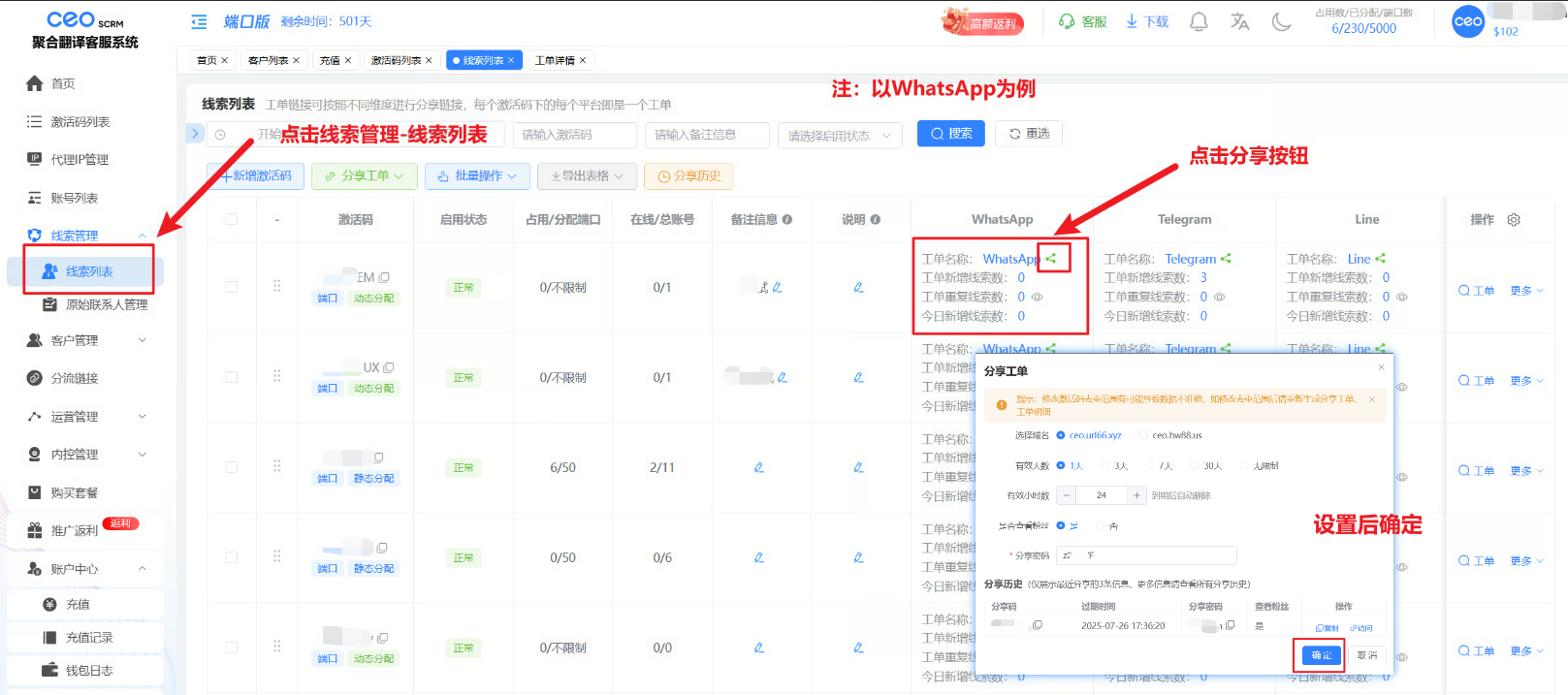Image resolution: width=1568 pixels, height=695 pixels.
Task: Select the 7人 valid count option
Action: (1150, 466)
